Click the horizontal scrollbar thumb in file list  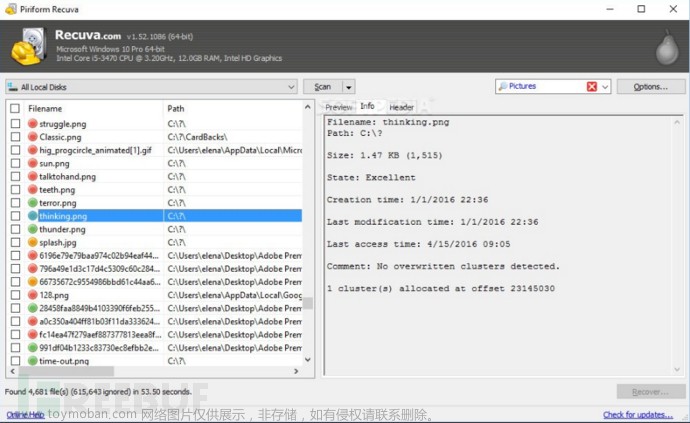click(x=66, y=371)
